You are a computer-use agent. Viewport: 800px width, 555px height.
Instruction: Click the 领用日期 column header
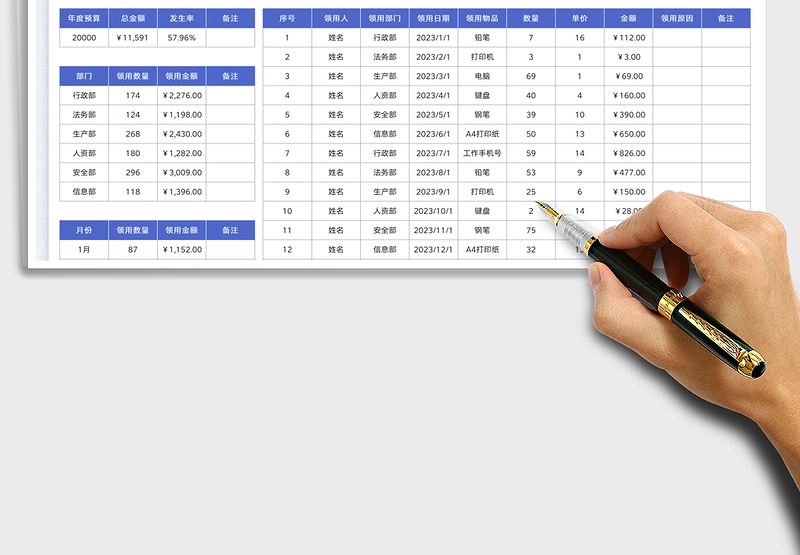click(x=433, y=18)
